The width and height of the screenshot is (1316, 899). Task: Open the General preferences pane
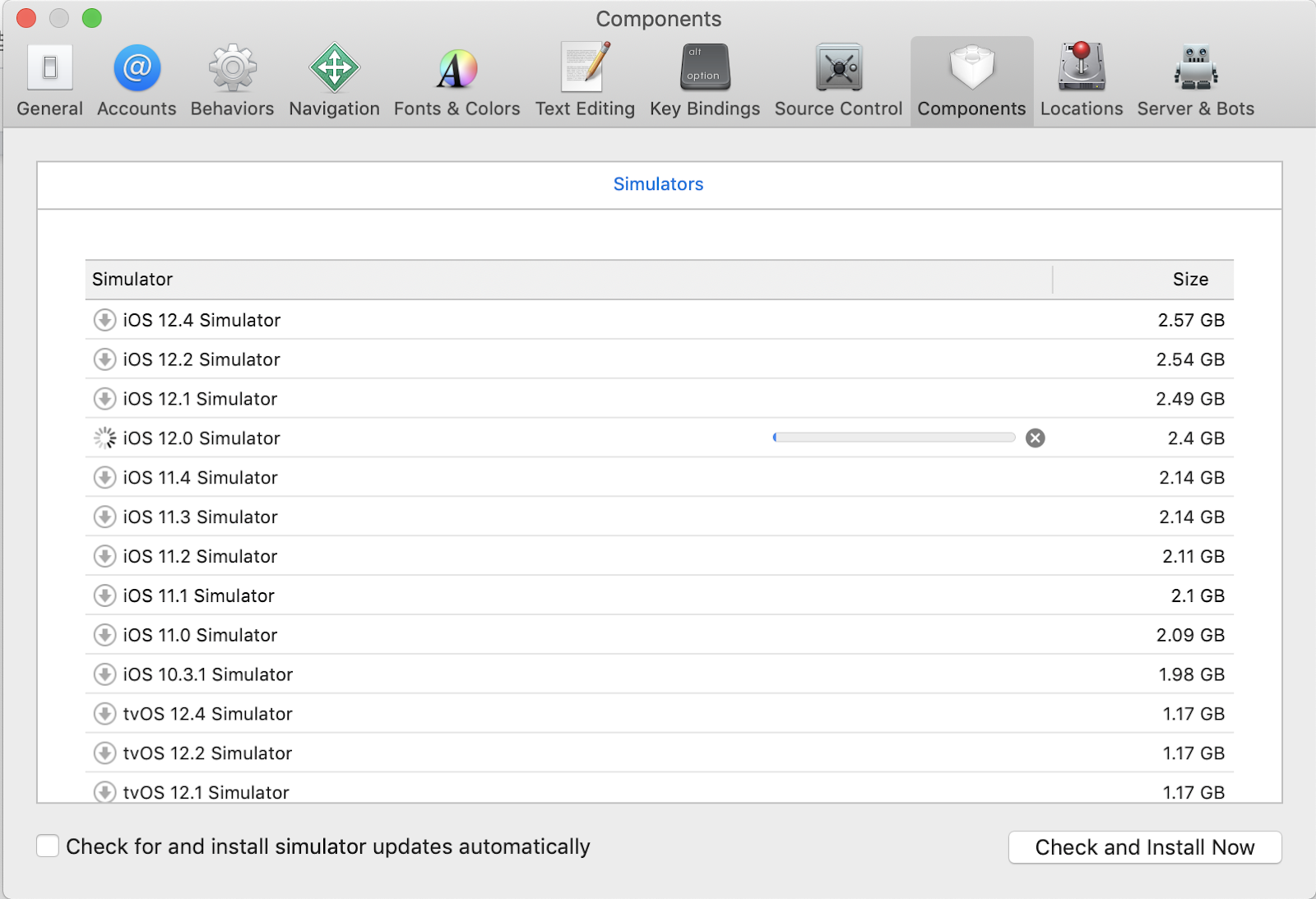coord(49,81)
